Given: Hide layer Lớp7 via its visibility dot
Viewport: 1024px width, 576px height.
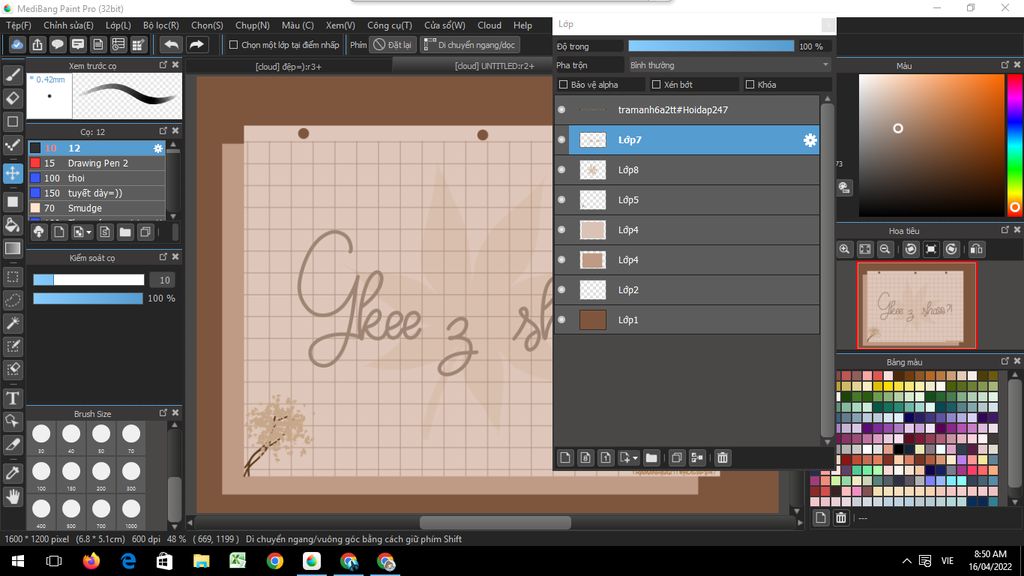Looking at the screenshot, I should [562, 140].
